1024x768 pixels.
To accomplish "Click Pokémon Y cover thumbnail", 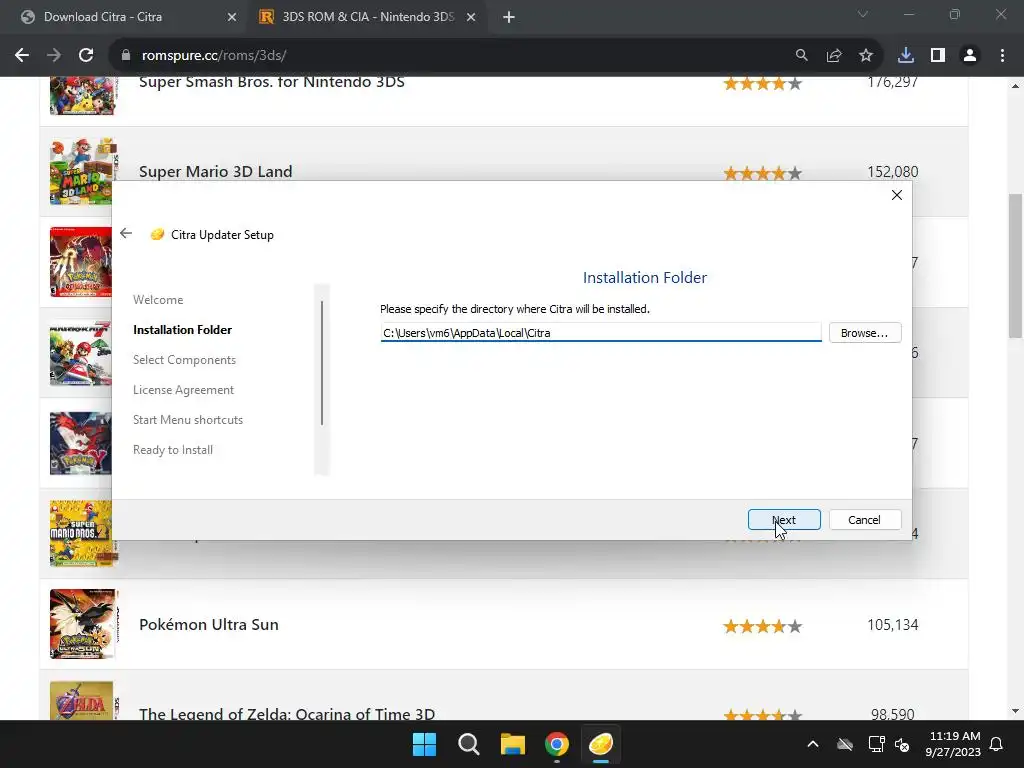I will pyautogui.click(x=80, y=443).
